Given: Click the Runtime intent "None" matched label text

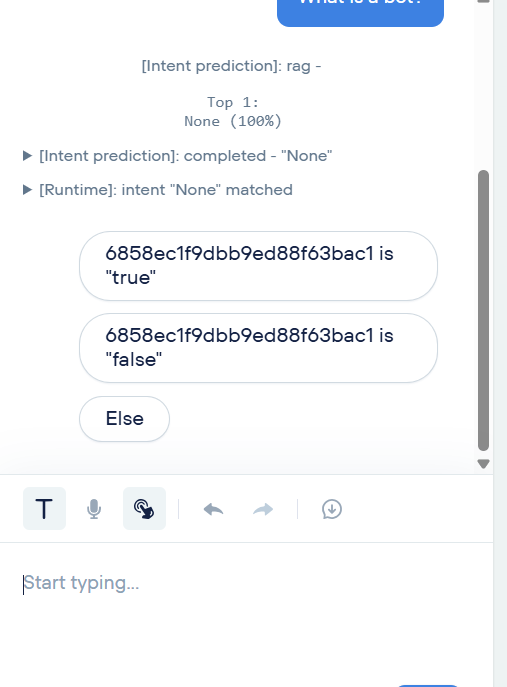Looking at the screenshot, I should click(166, 190).
